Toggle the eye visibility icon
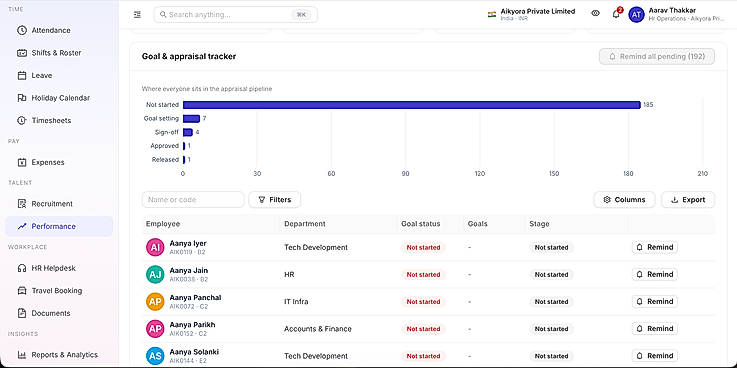The height and width of the screenshot is (368, 737). [596, 14]
